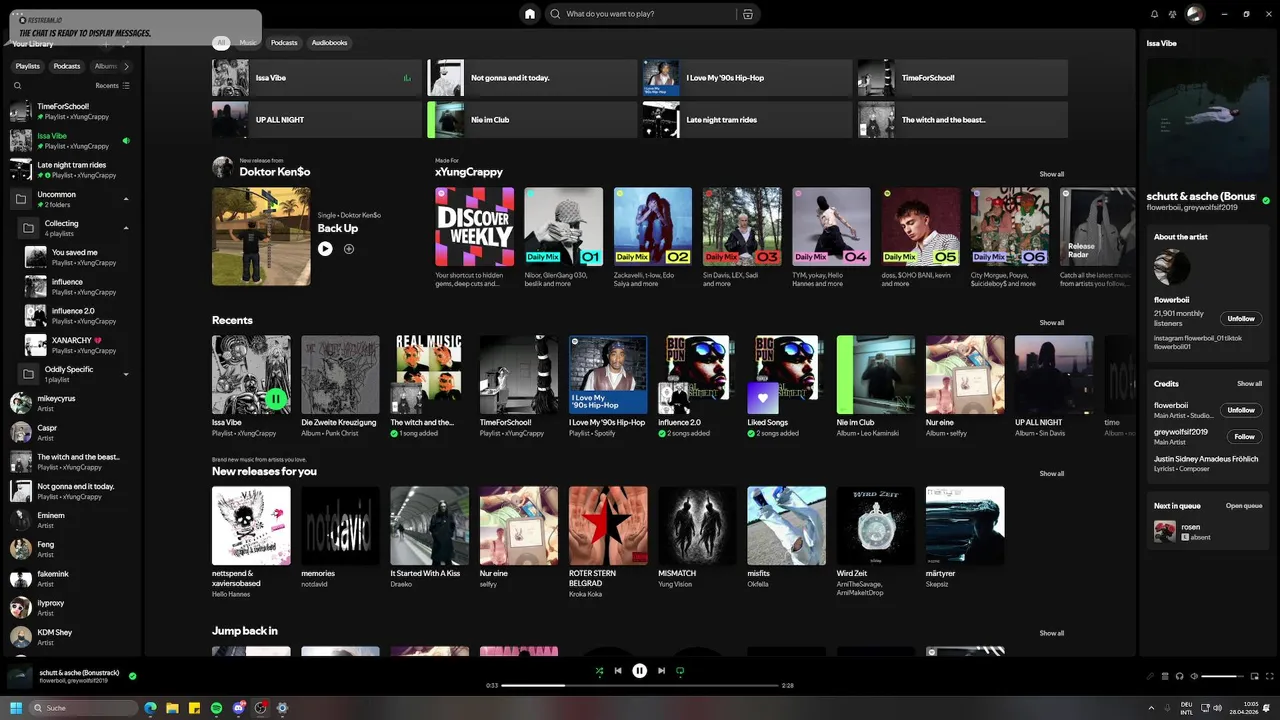Image resolution: width=1280 pixels, height=720 pixels.
Task: Select the Music filter tab
Action: tap(248, 43)
